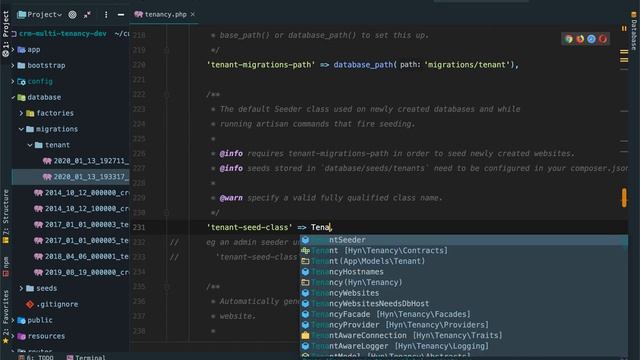Choose TenantSeeder from autocomplete list

pos(464,240)
